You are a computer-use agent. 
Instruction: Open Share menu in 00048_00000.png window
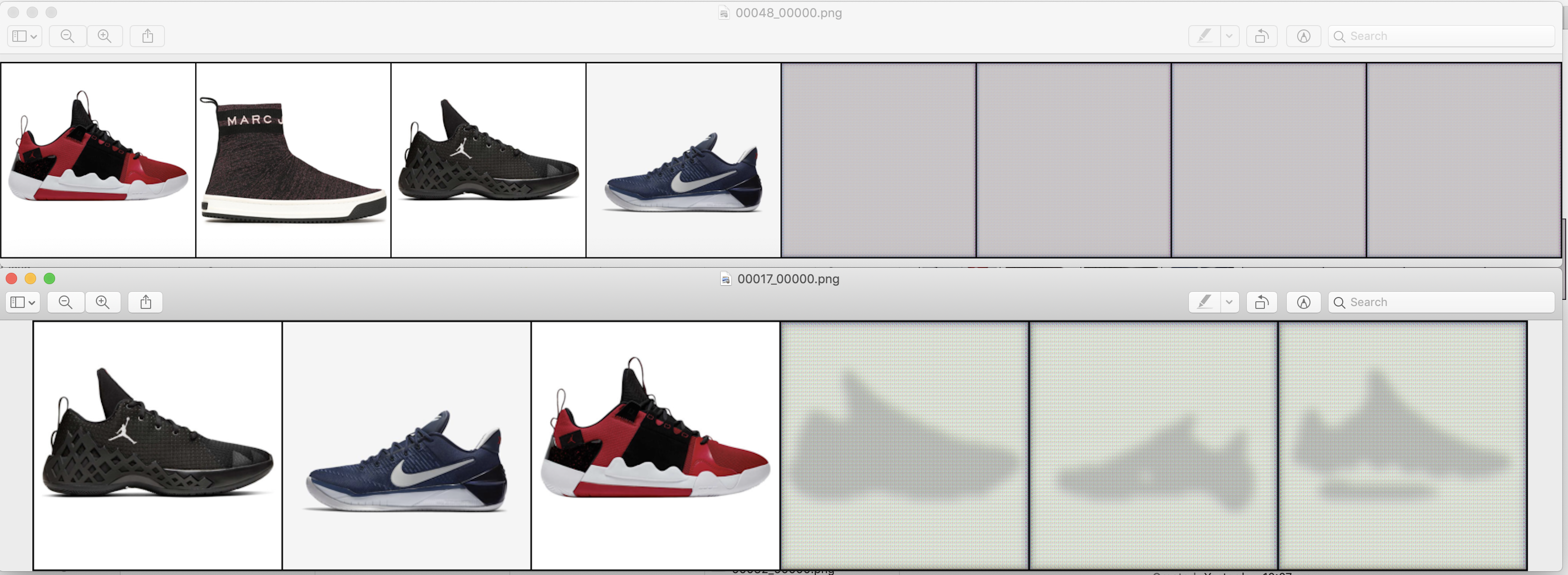point(147,36)
